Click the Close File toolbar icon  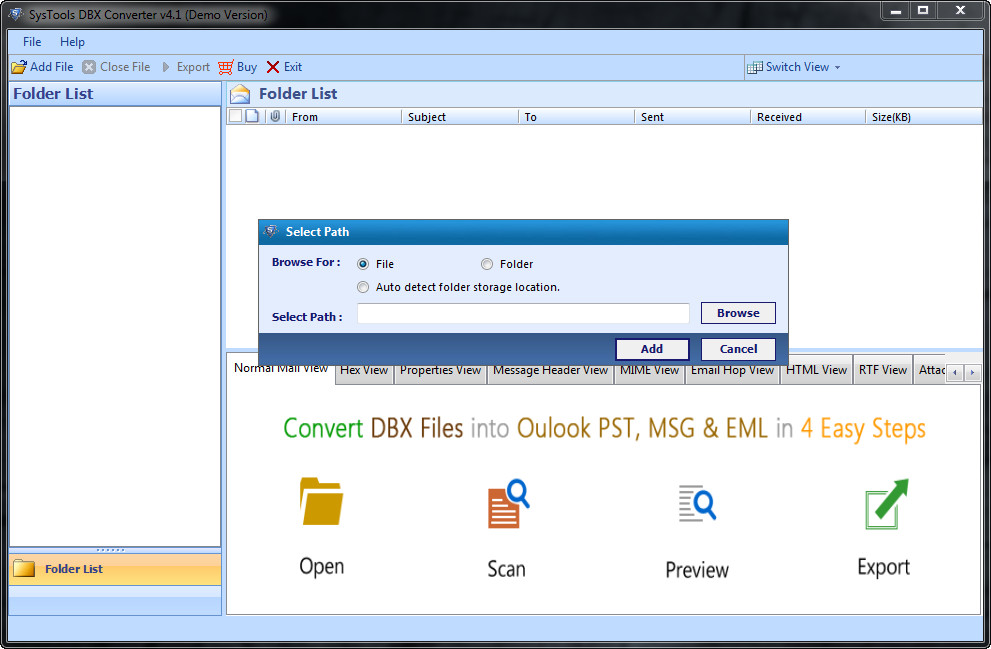89,67
